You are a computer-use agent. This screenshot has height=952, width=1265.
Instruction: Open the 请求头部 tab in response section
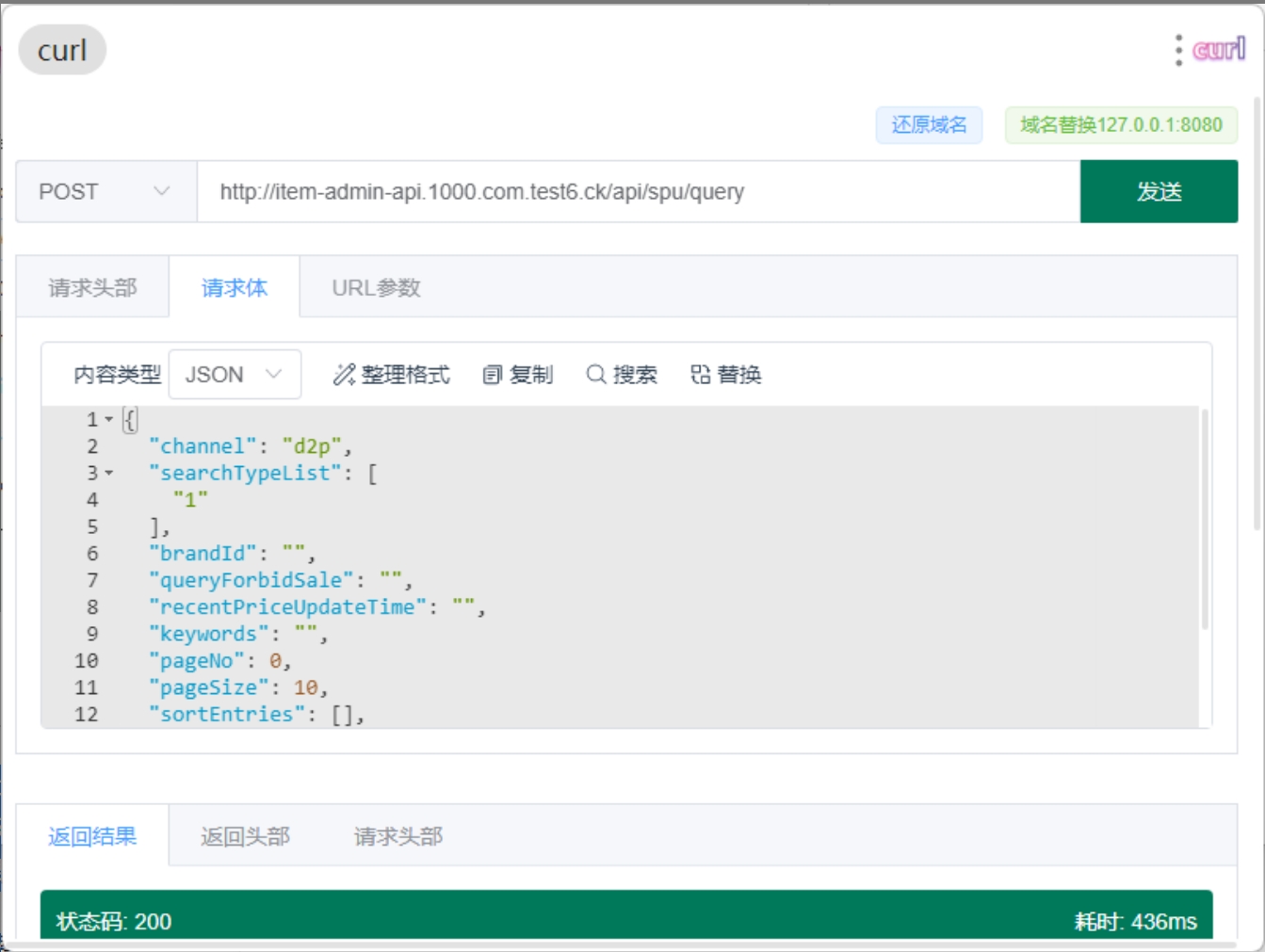[397, 836]
